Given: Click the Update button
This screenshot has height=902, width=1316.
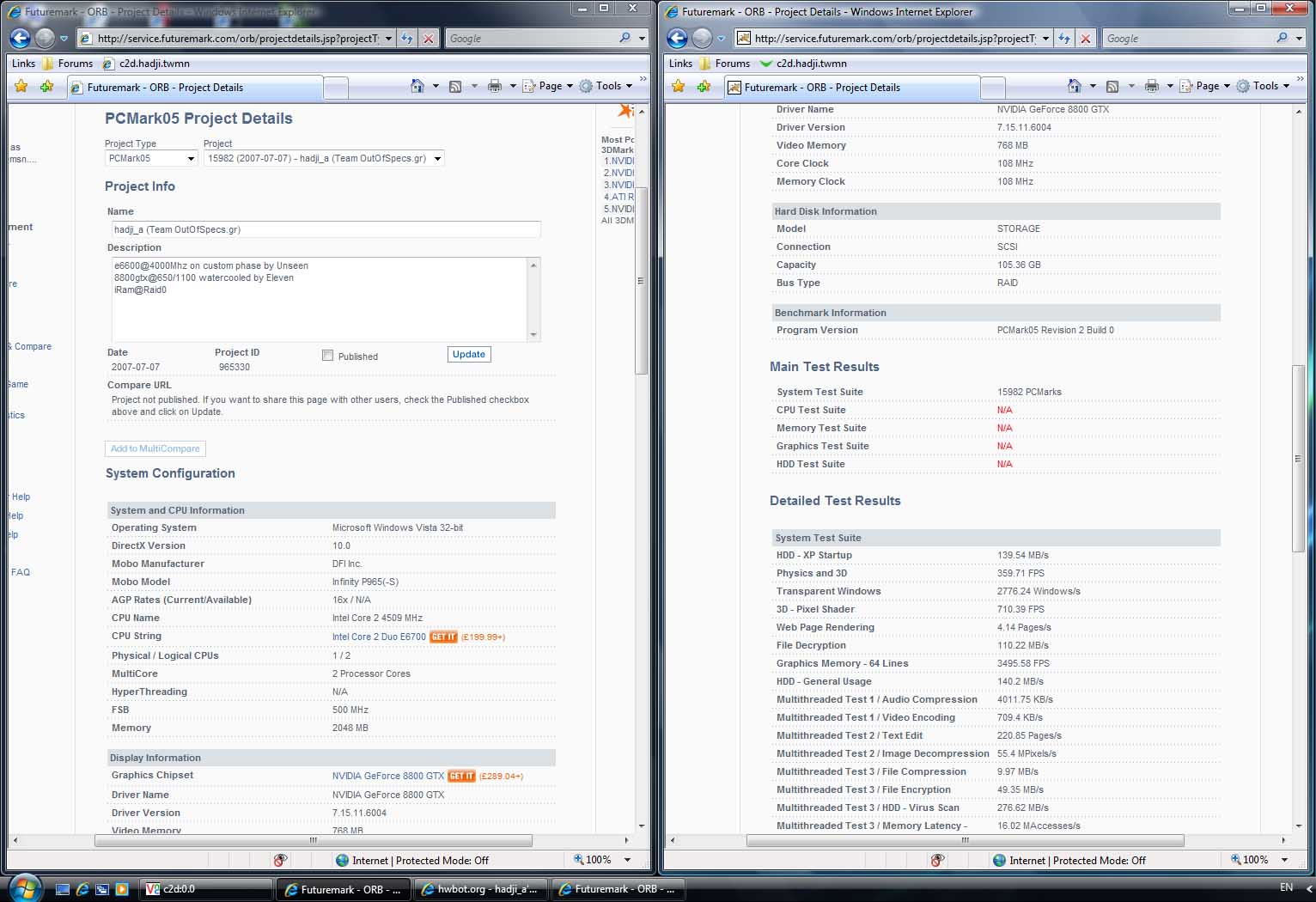Looking at the screenshot, I should pos(469,354).
